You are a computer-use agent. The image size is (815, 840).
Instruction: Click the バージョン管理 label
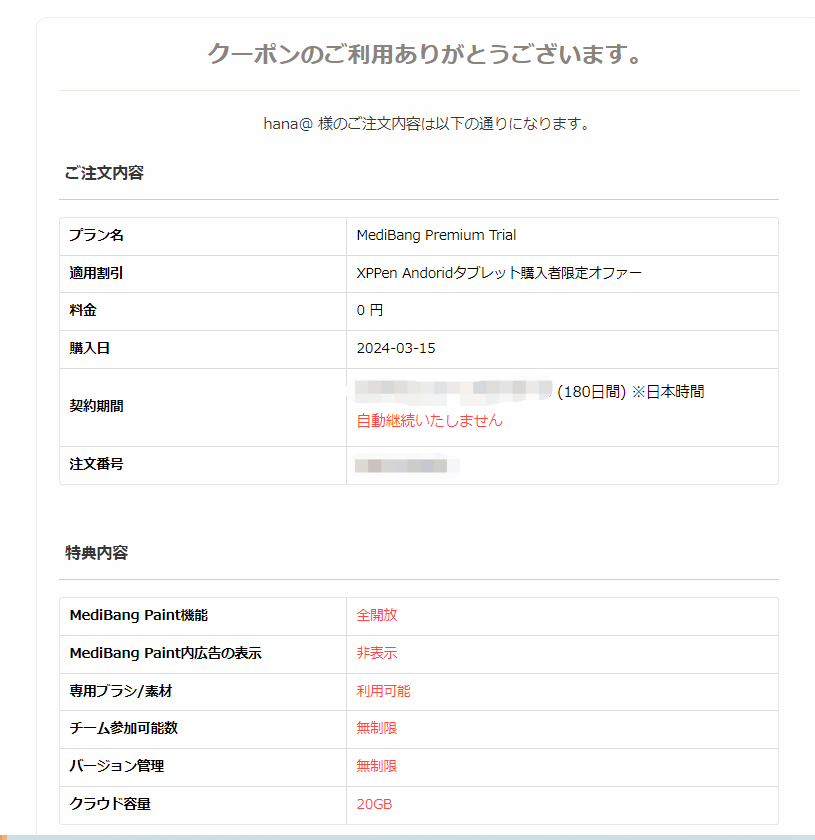click(x=117, y=766)
